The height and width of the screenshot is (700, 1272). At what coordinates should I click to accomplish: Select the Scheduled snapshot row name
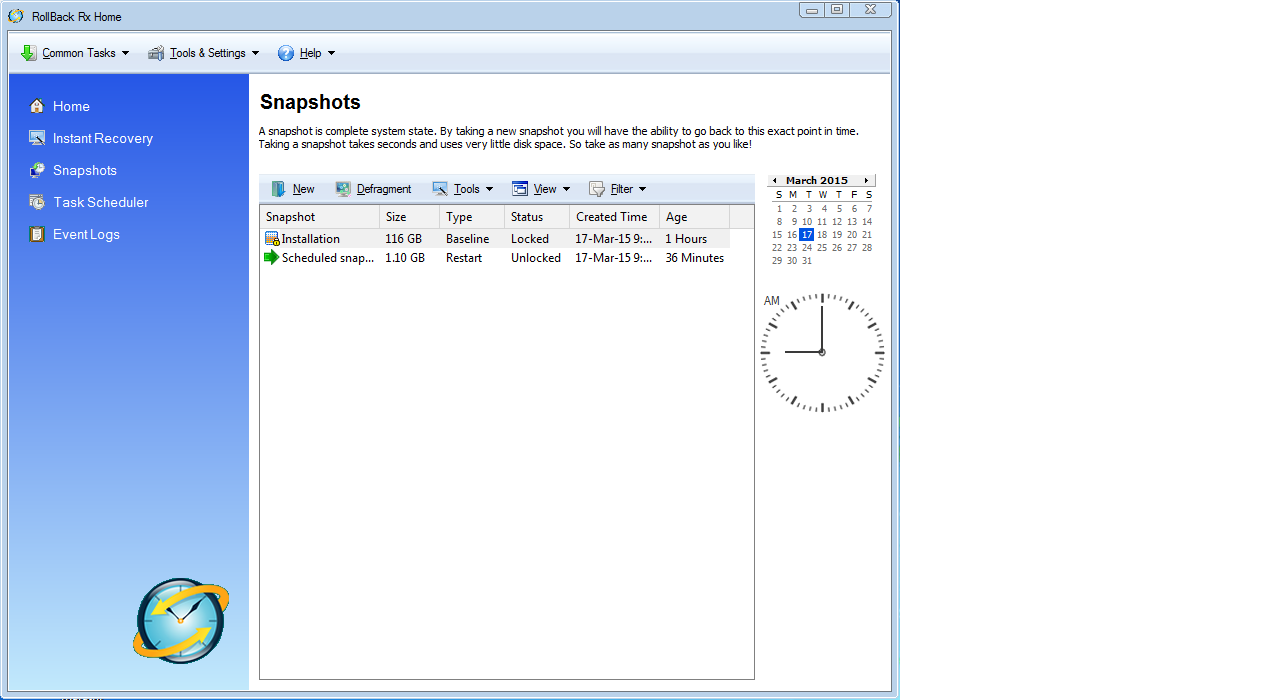(x=328, y=258)
